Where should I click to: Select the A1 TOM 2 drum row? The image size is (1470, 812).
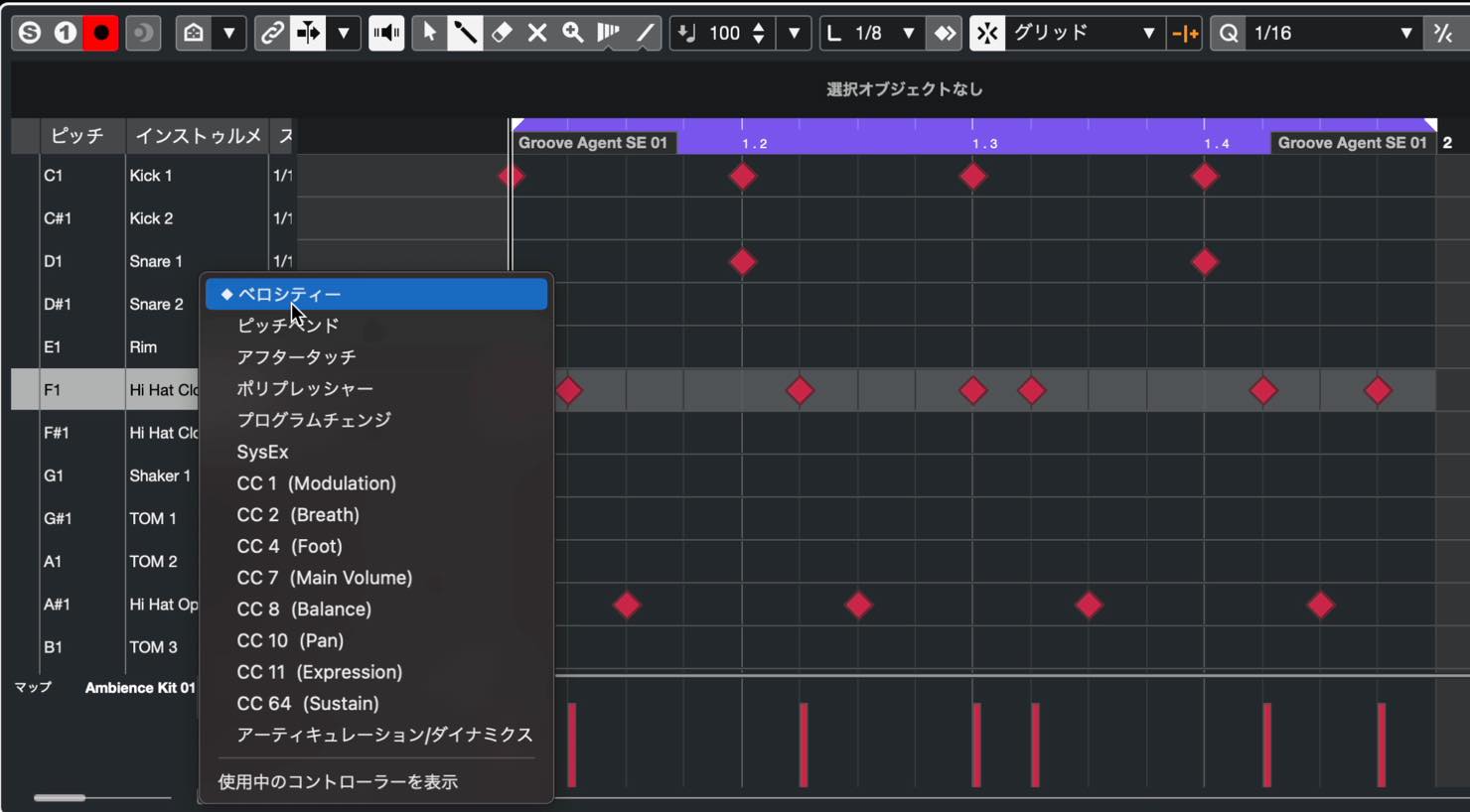point(104,561)
